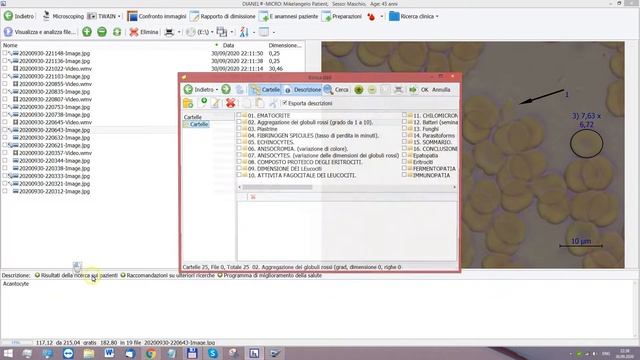Check the 01. EMATOCRITE folder checkbox
The height and width of the screenshot is (360, 640).
239,116
